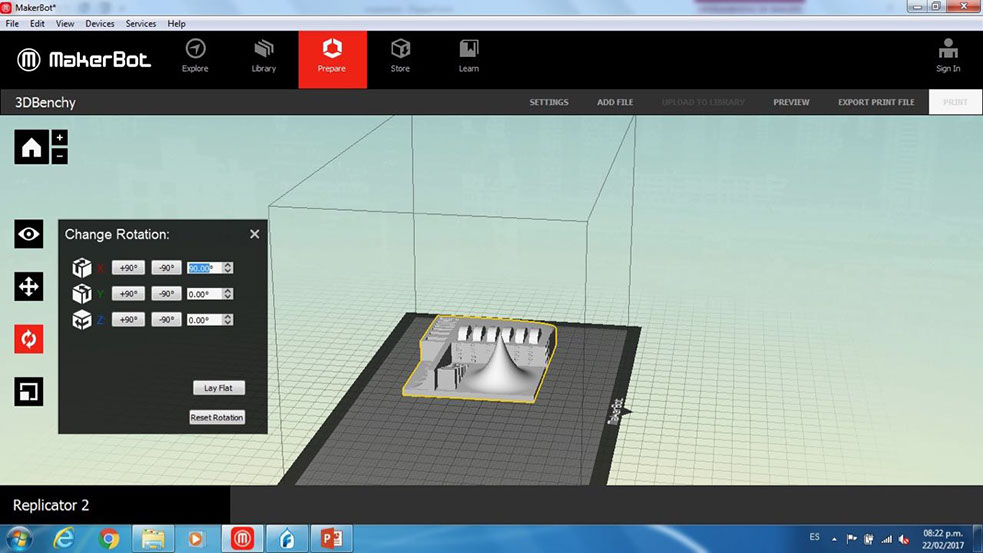Image resolution: width=983 pixels, height=553 pixels.
Task: Rotate Z axis by -90°
Action: [166, 320]
